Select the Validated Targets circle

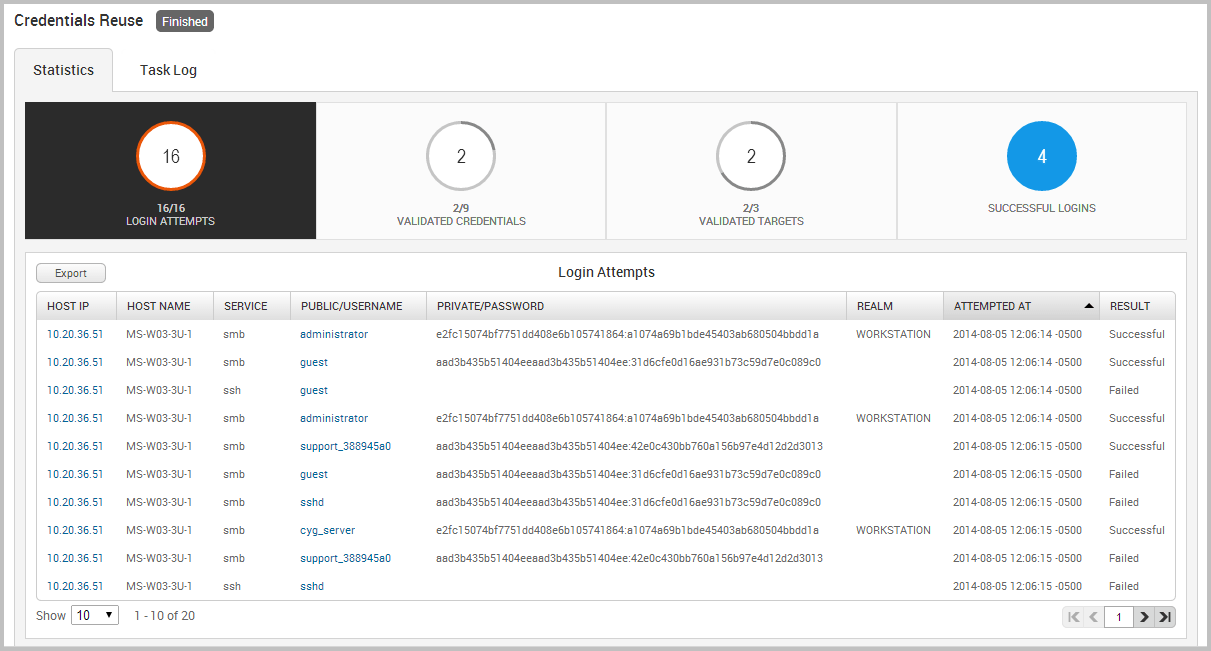pos(751,156)
